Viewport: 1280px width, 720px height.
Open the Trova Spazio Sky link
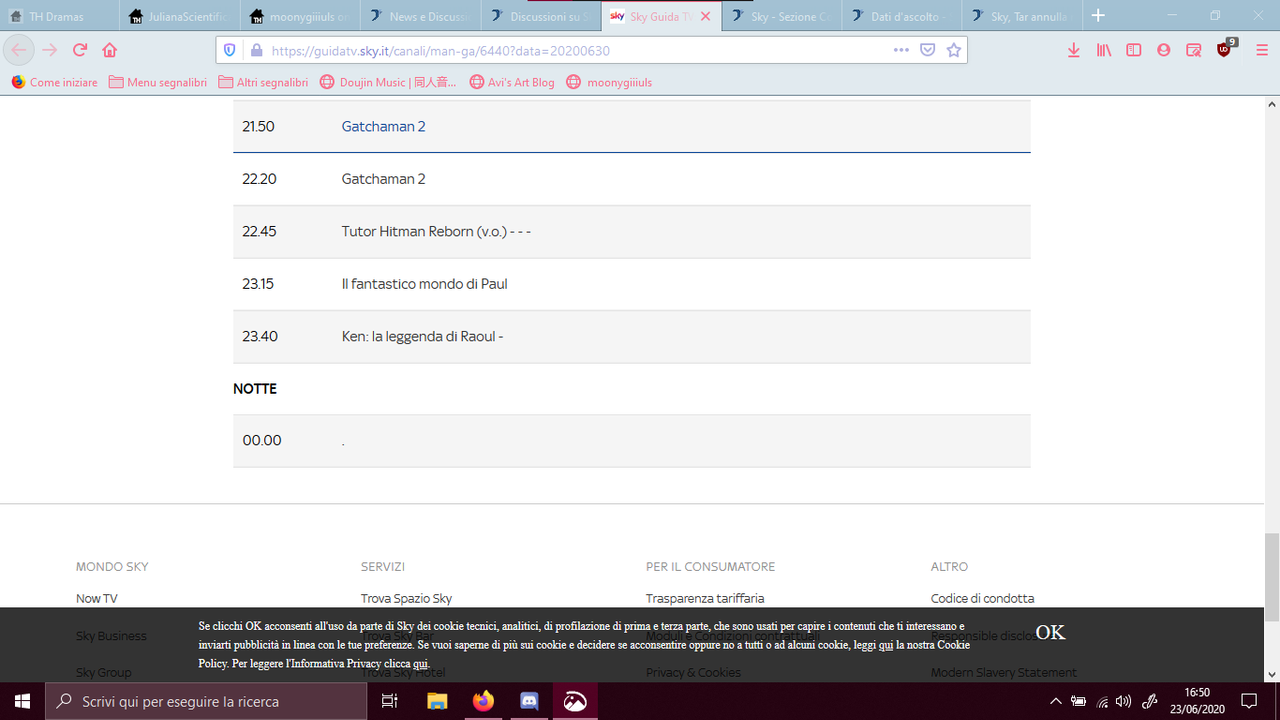[406, 598]
